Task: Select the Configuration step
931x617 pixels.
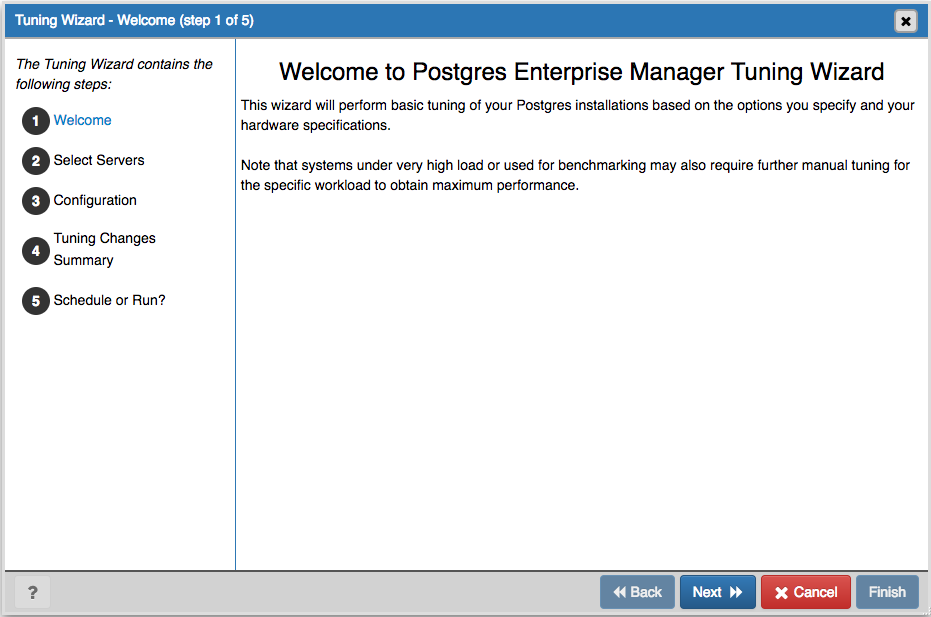Action: (x=95, y=200)
